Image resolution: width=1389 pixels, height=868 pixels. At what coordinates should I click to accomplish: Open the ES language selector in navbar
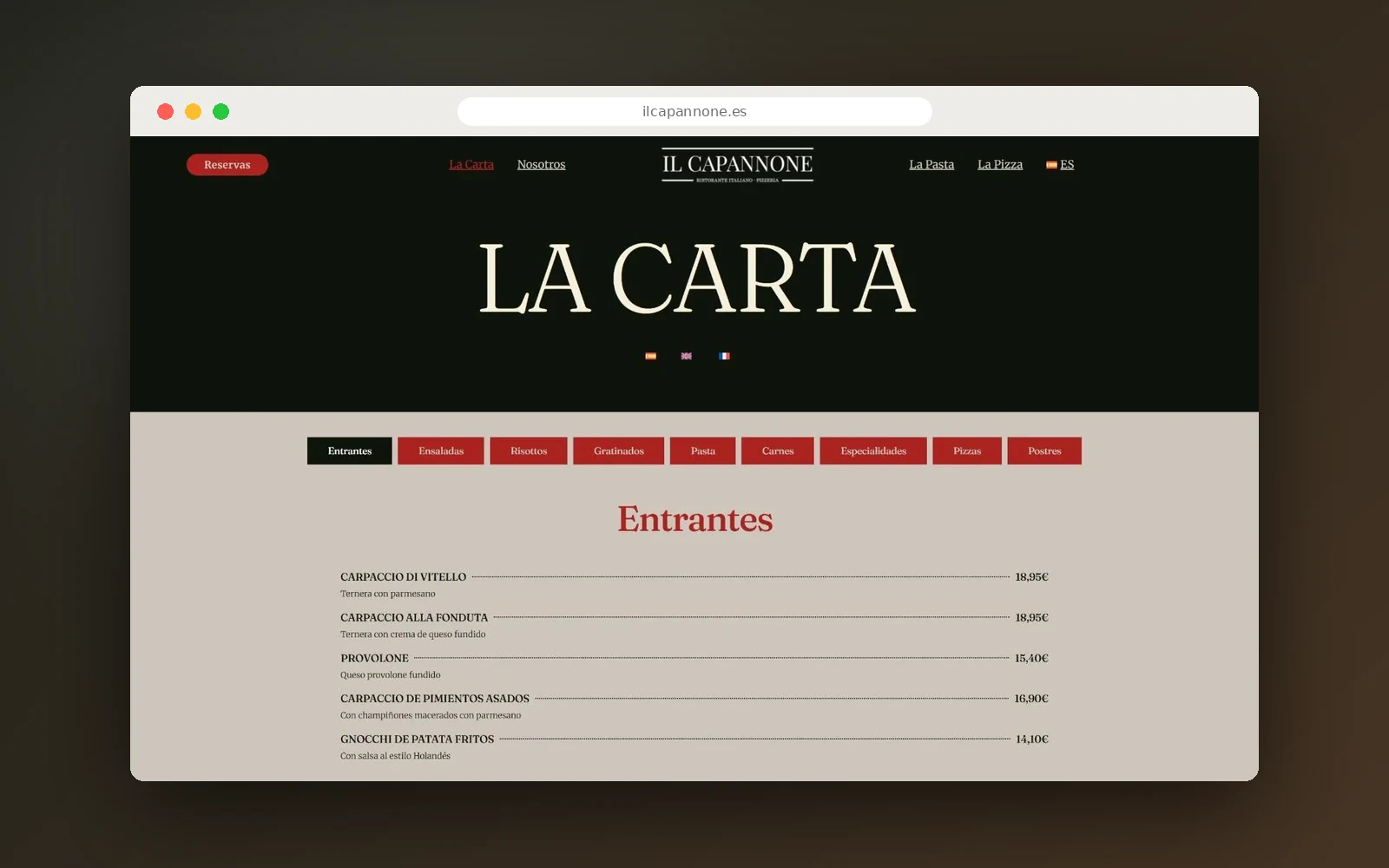click(1060, 164)
